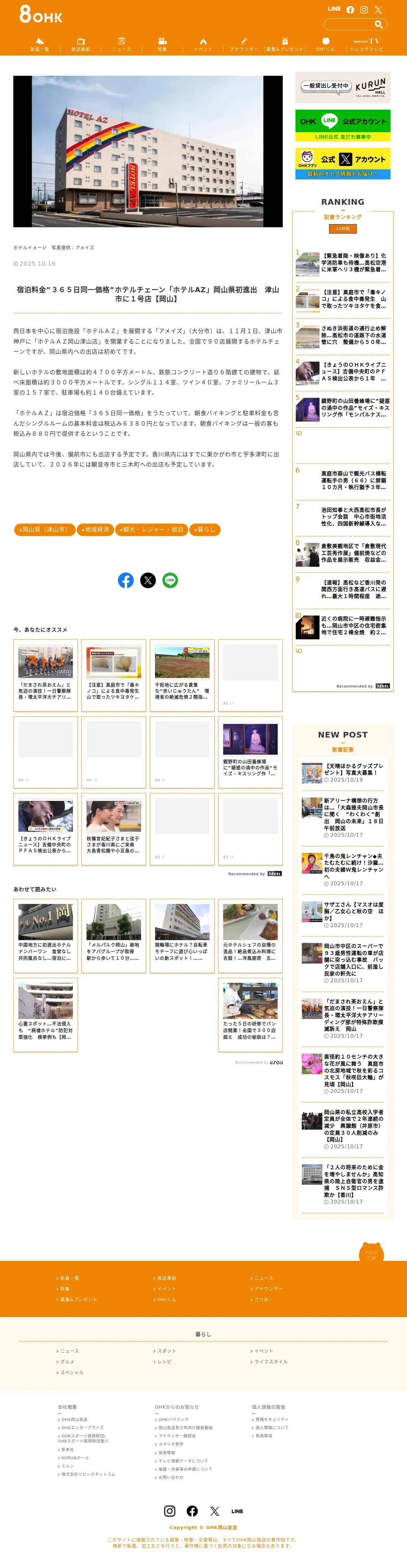Open new post 晴ほかるグッズプレゼント
The width and height of the screenshot is (407, 1568).
pyautogui.click(x=343, y=773)
